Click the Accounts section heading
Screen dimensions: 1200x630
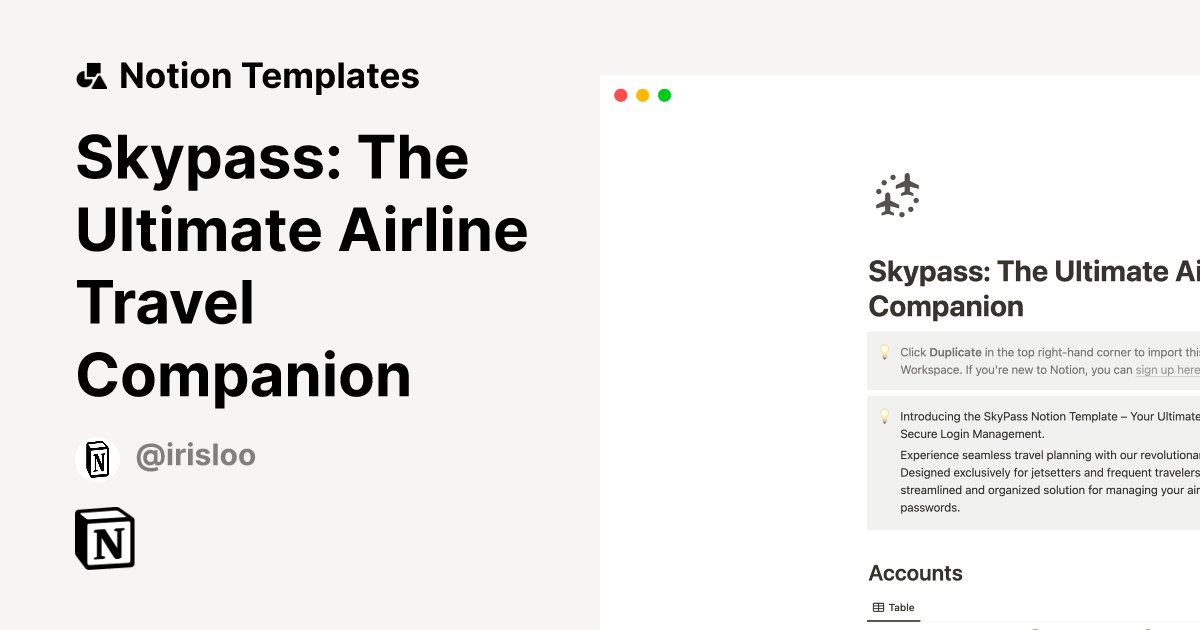click(x=915, y=573)
